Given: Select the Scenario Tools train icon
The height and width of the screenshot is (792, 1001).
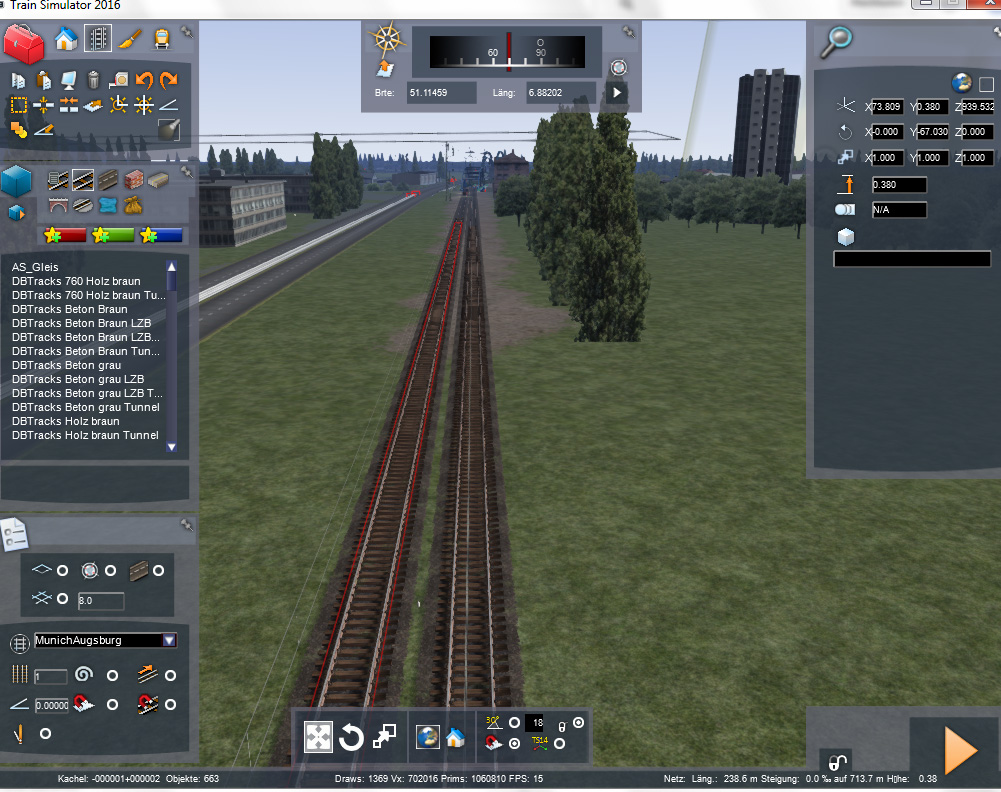Looking at the screenshot, I should [162, 38].
